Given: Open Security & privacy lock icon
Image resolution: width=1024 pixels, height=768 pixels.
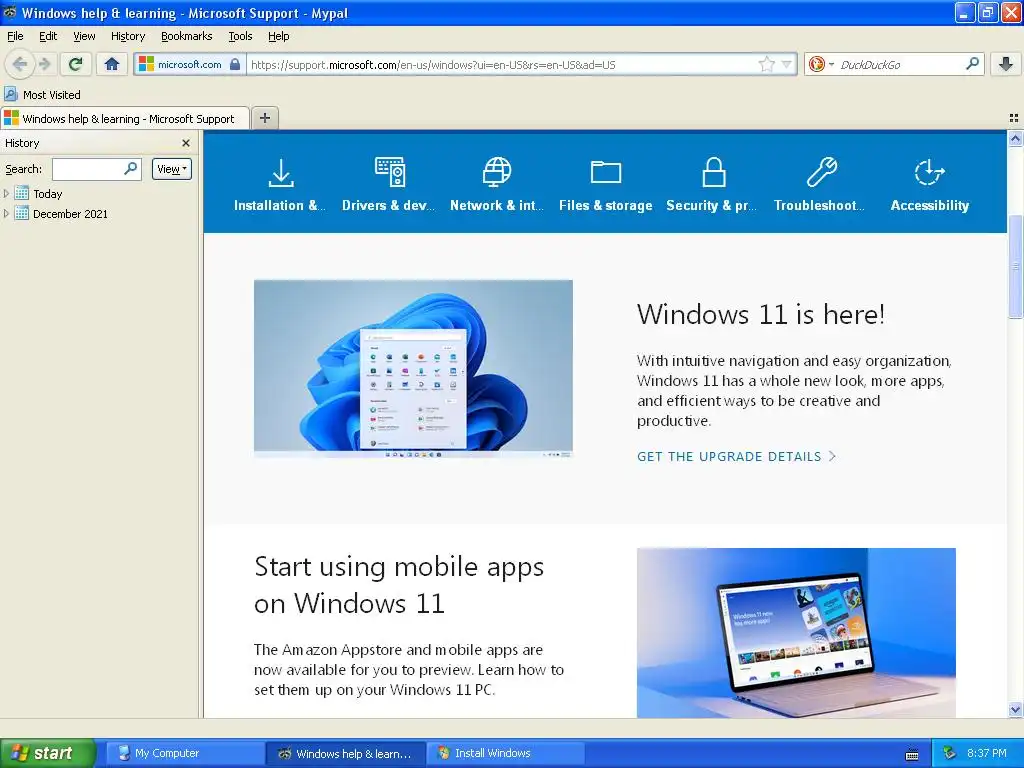Looking at the screenshot, I should (x=713, y=172).
